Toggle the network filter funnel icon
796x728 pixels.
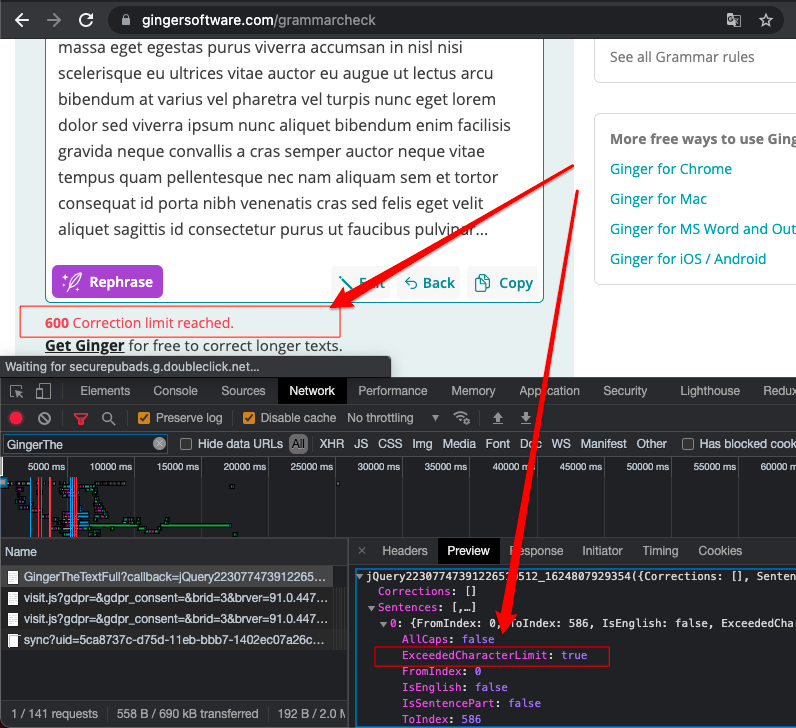coord(81,418)
